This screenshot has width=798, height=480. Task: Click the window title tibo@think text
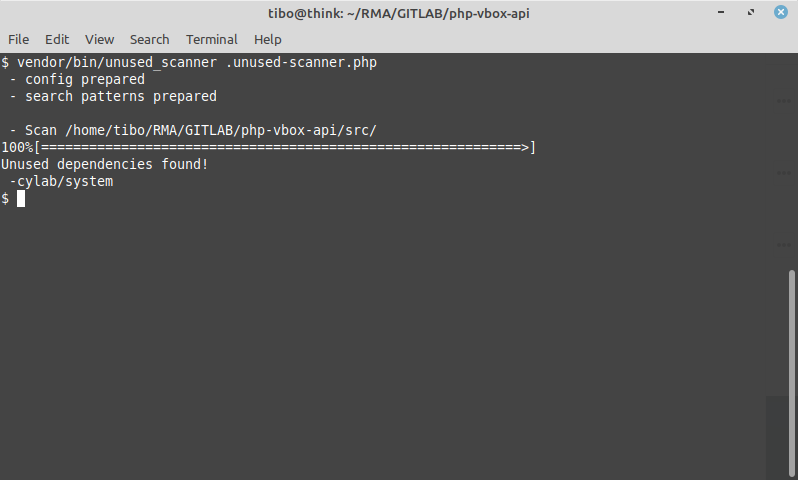point(398,13)
